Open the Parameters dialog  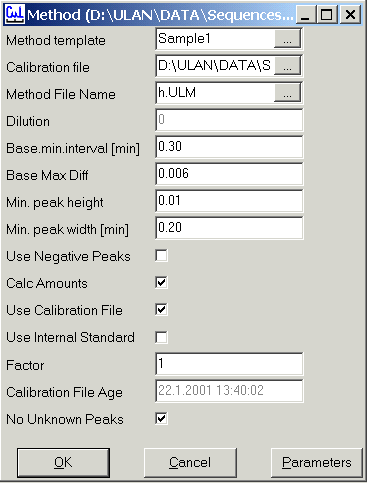pos(317,463)
